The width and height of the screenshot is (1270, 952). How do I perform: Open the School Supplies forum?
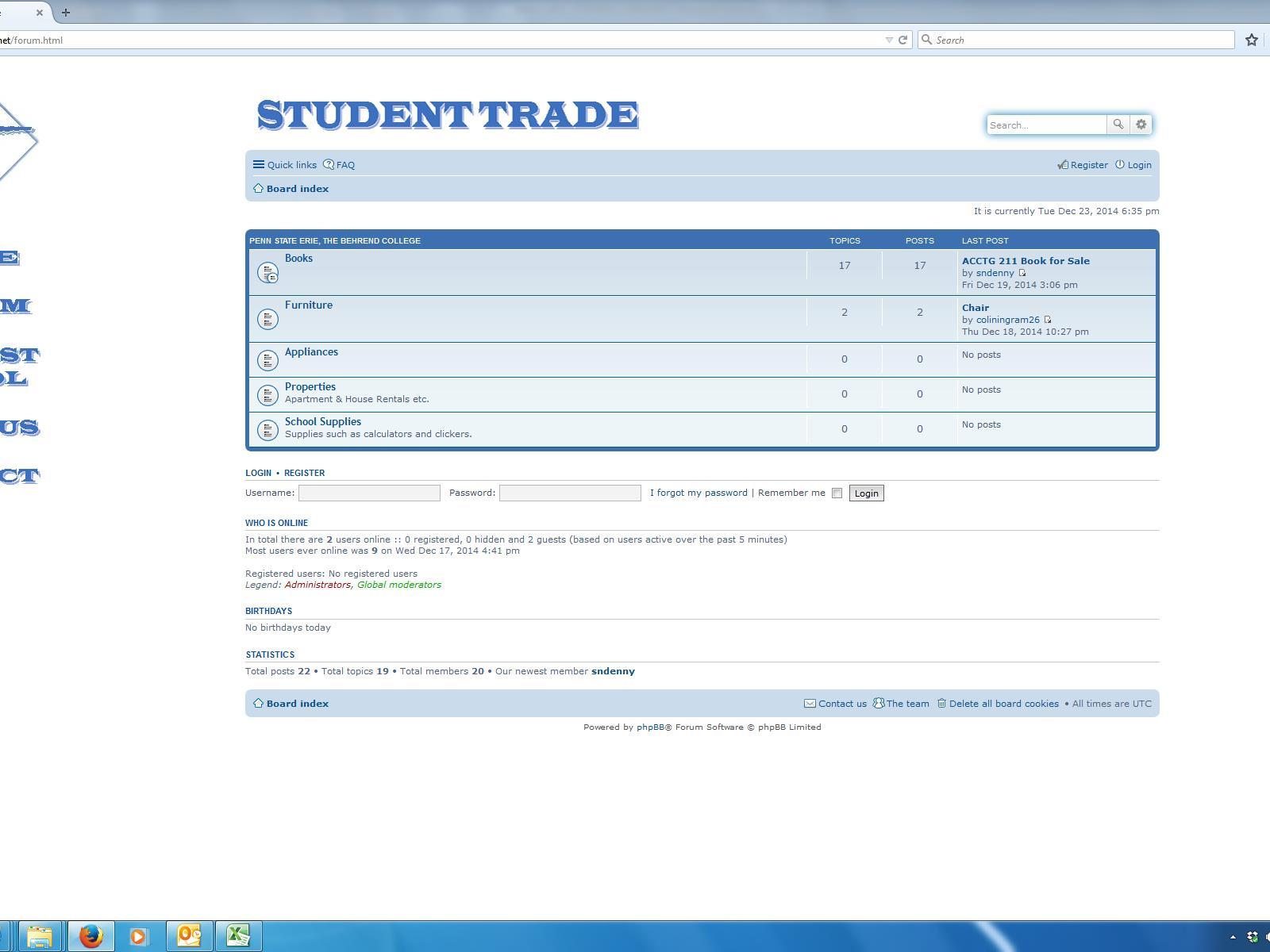[x=323, y=421]
